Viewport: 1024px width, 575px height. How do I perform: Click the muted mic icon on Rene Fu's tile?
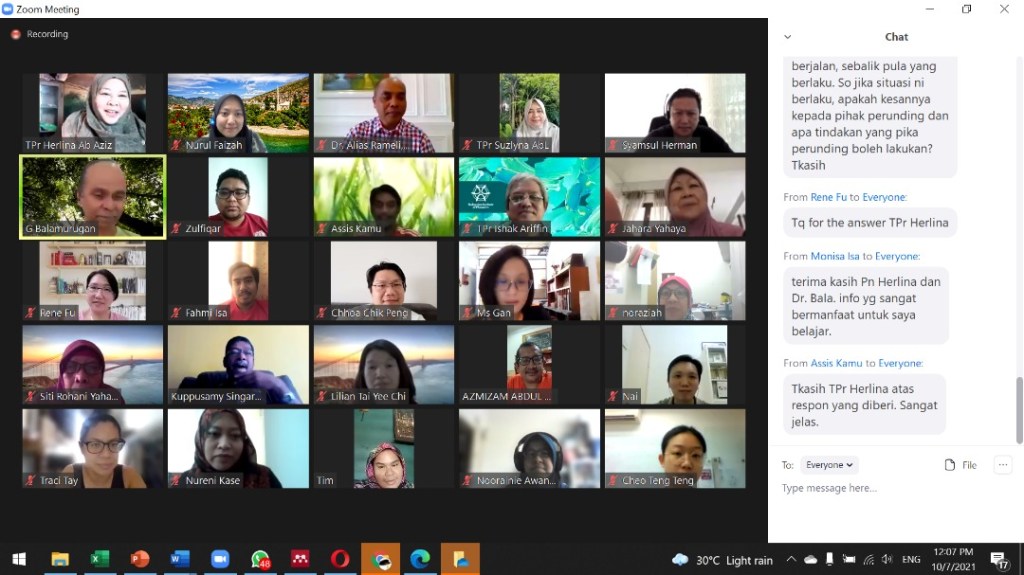click(x=31, y=314)
